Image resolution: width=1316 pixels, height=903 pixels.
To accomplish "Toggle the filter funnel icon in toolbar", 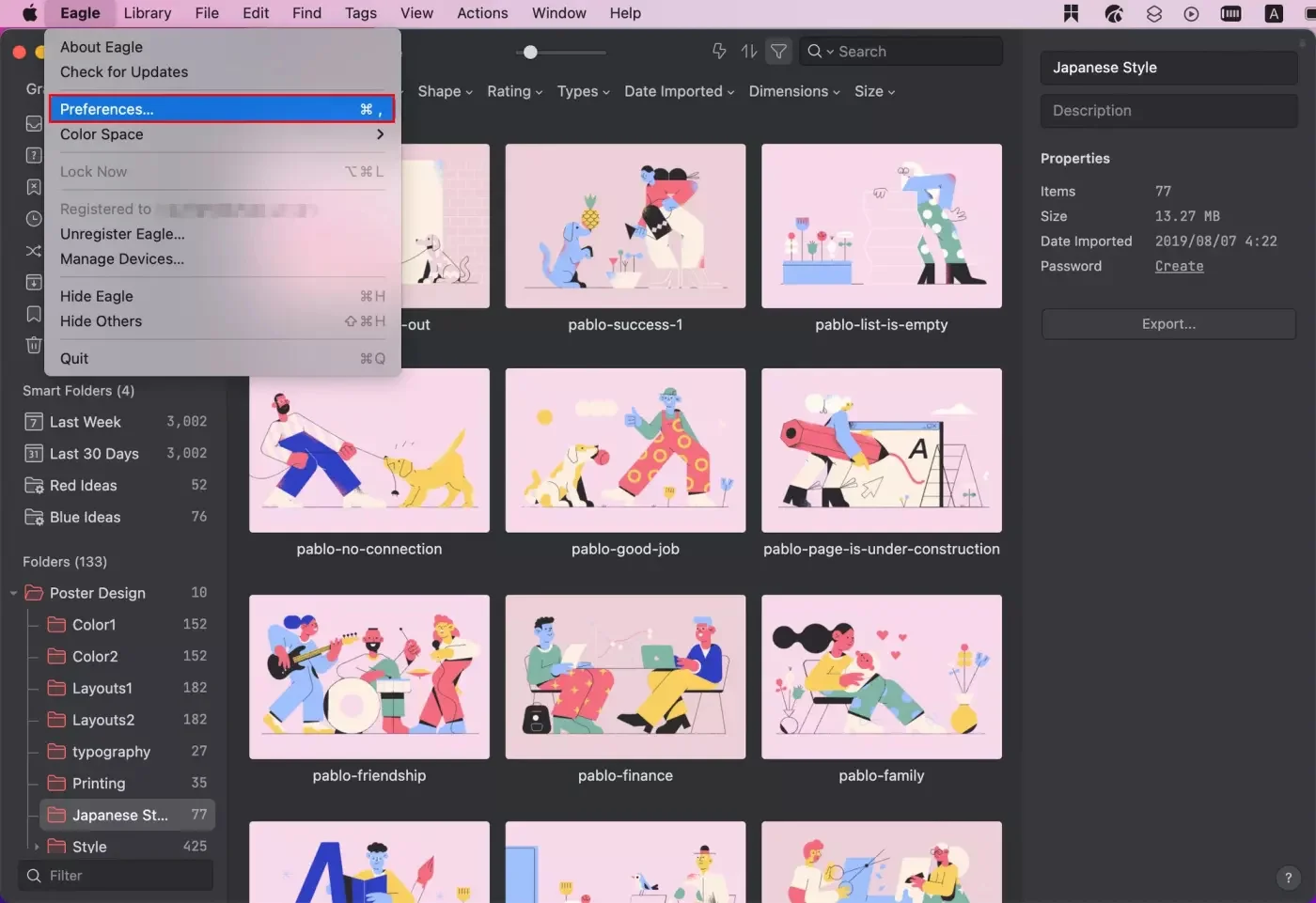I will click(x=778, y=52).
